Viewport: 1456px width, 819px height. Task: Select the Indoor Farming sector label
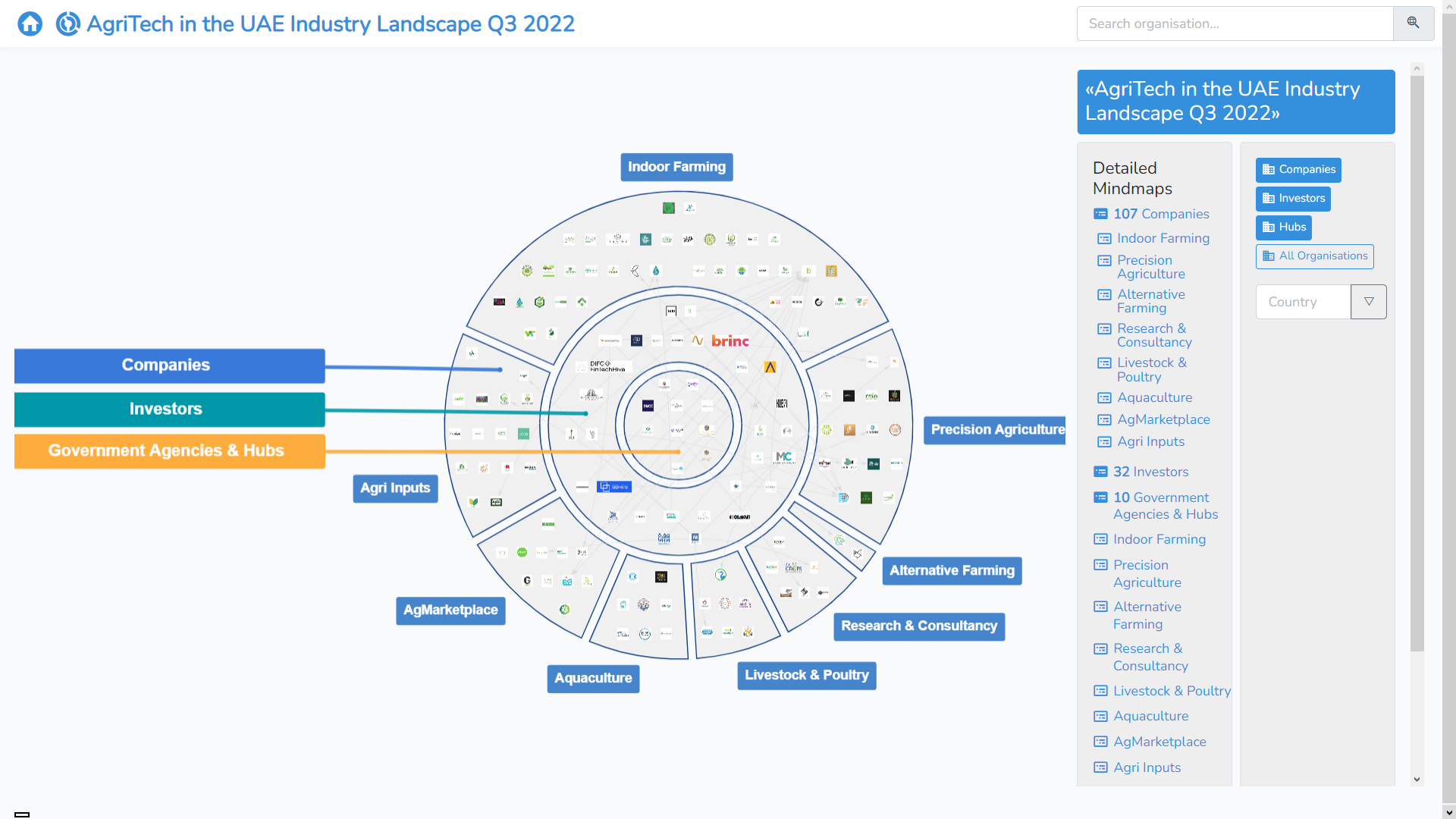click(x=676, y=167)
